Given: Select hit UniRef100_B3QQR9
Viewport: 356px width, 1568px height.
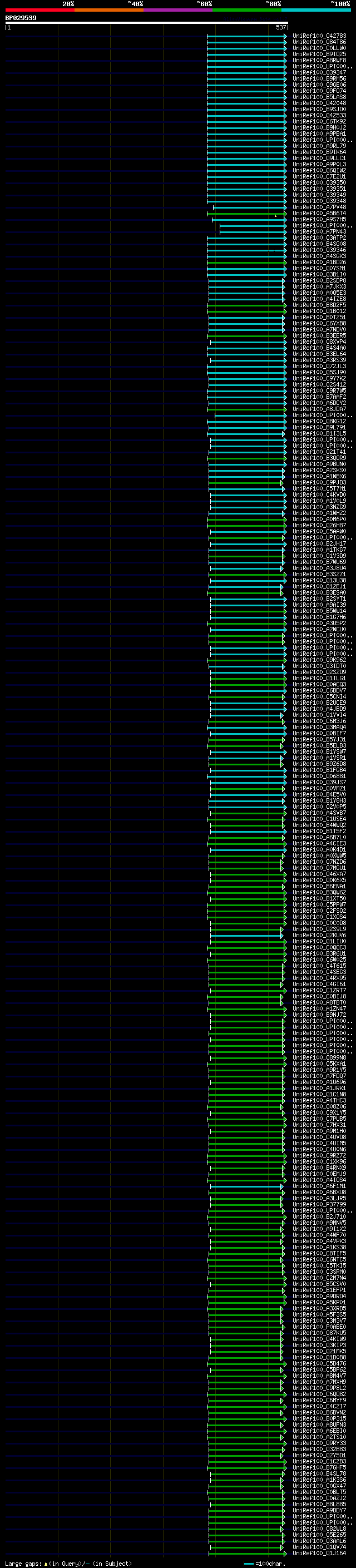Looking at the screenshot, I should [x=319, y=458].
